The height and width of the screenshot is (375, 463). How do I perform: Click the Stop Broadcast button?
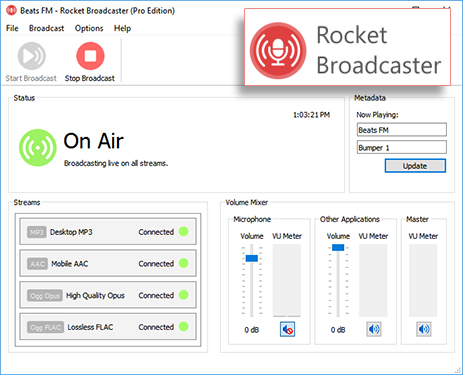(x=90, y=62)
